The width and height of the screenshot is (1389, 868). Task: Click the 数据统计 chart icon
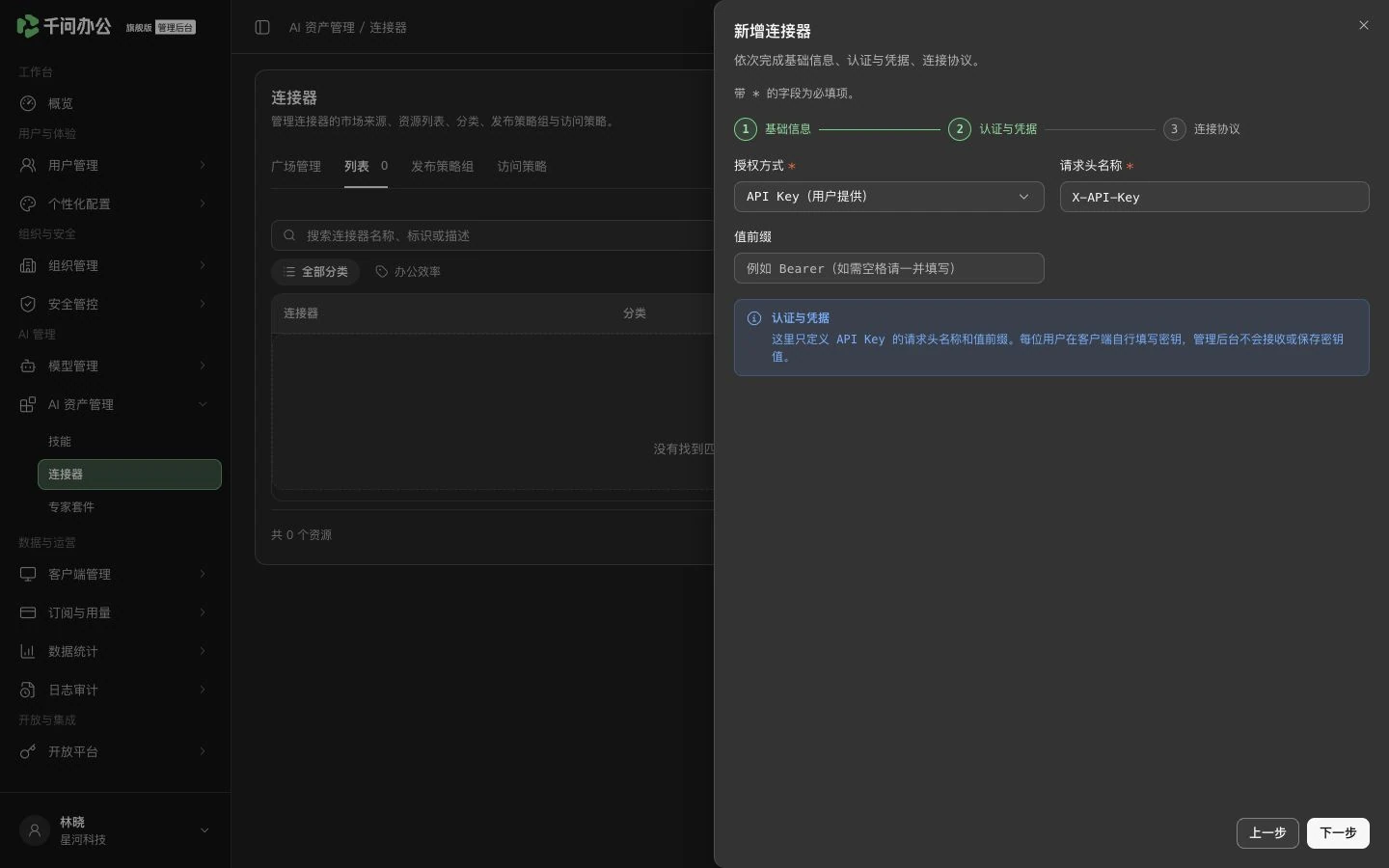click(28, 651)
